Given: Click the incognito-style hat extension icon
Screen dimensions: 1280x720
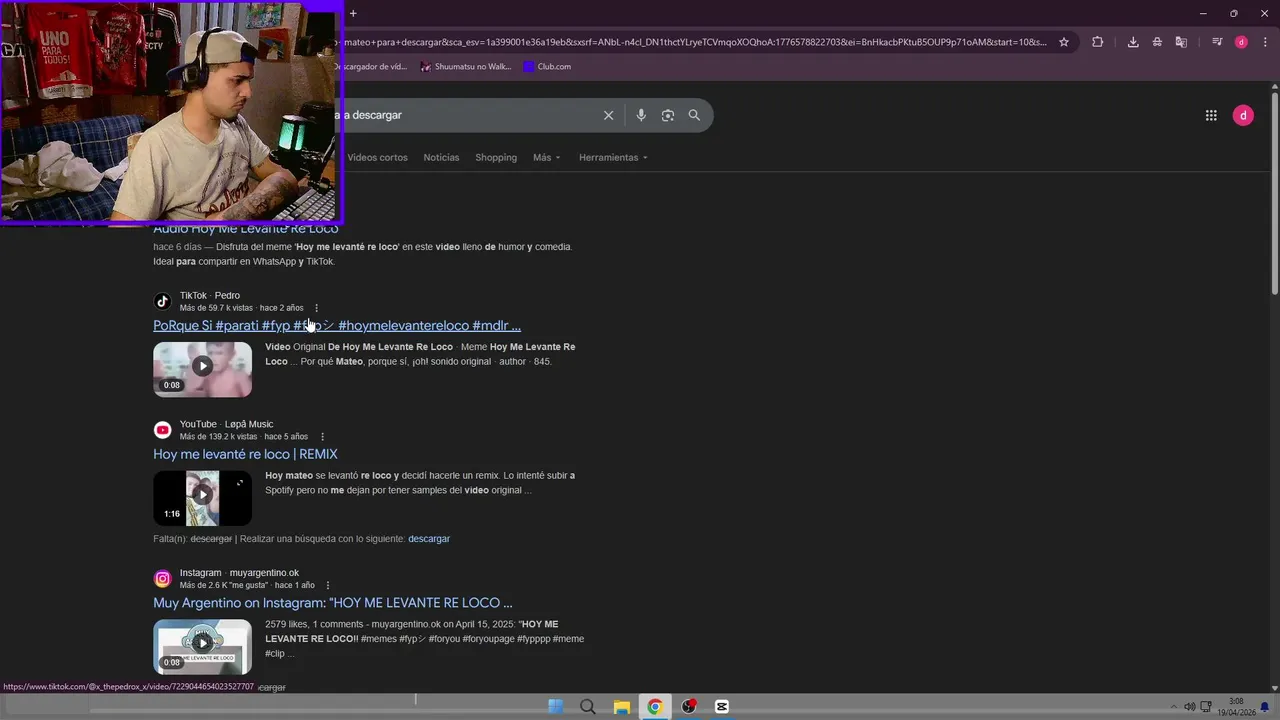Looking at the screenshot, I should pos(1157,42).
